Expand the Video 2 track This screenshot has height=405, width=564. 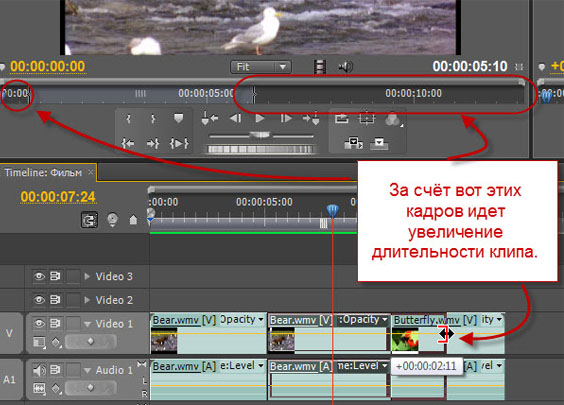[87, 300]
